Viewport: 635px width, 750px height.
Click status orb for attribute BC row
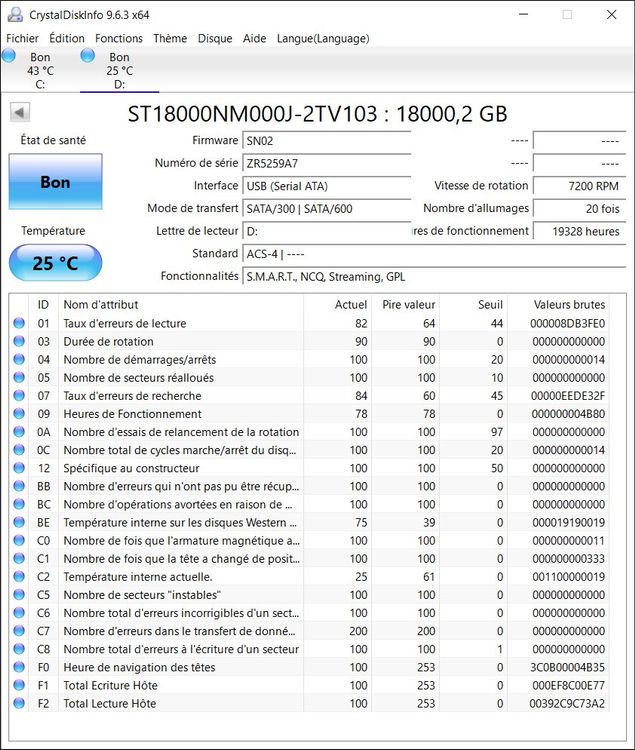(19, 504)
